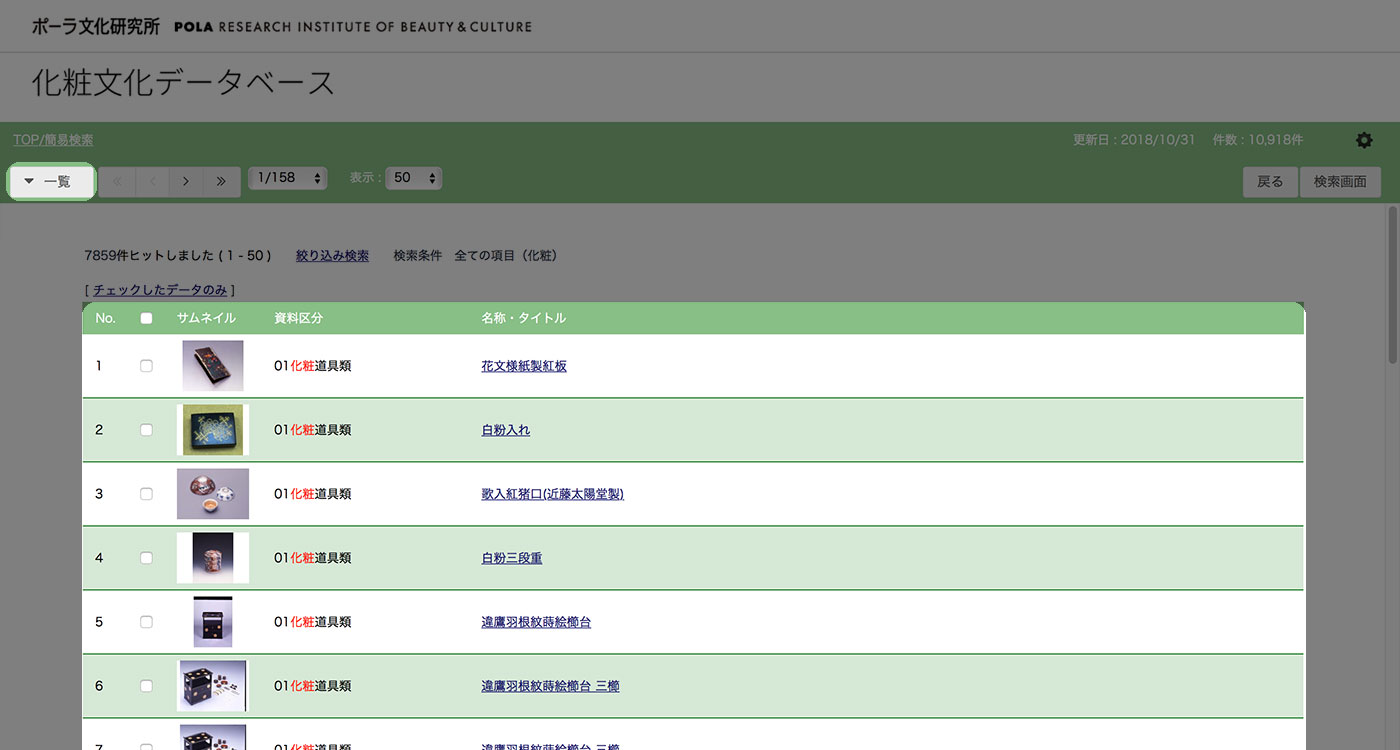Open thumbnail of 白粉入れ
Viewport: 1400px width, 750px height.
click(213, 430)
